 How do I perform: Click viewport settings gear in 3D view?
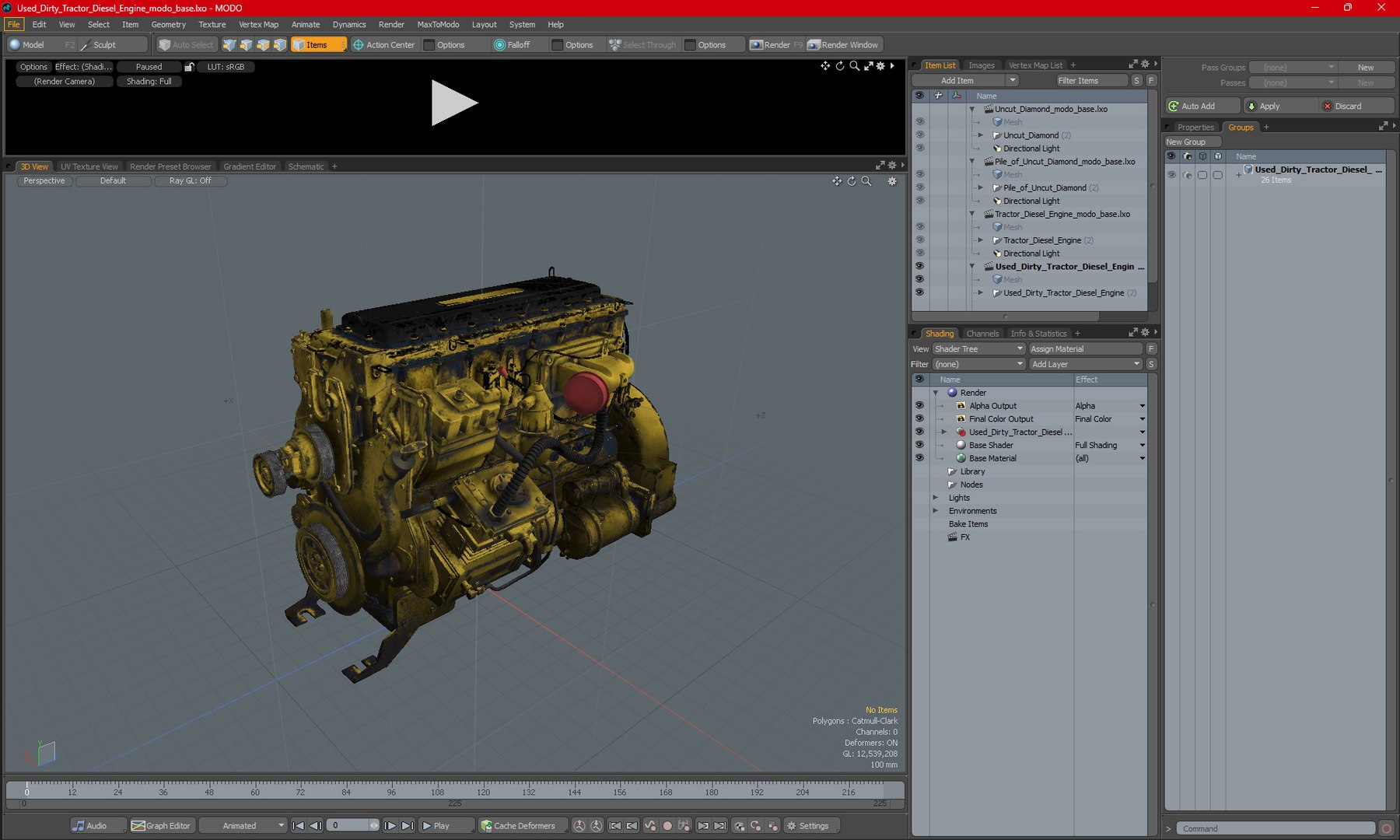(x=892, y=181)
